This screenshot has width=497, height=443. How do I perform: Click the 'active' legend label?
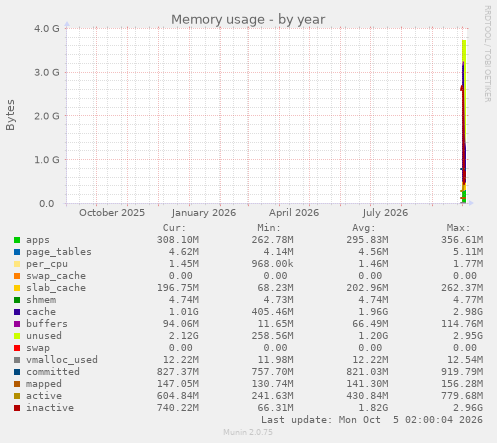tap(44, 396)
